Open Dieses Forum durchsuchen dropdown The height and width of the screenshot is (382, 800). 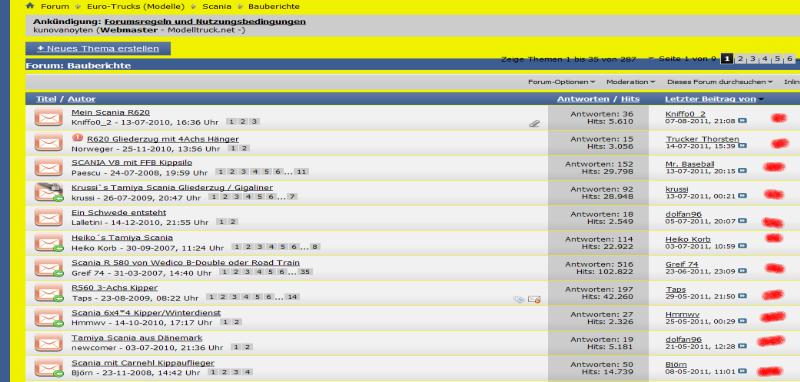(x=719, y=82)
